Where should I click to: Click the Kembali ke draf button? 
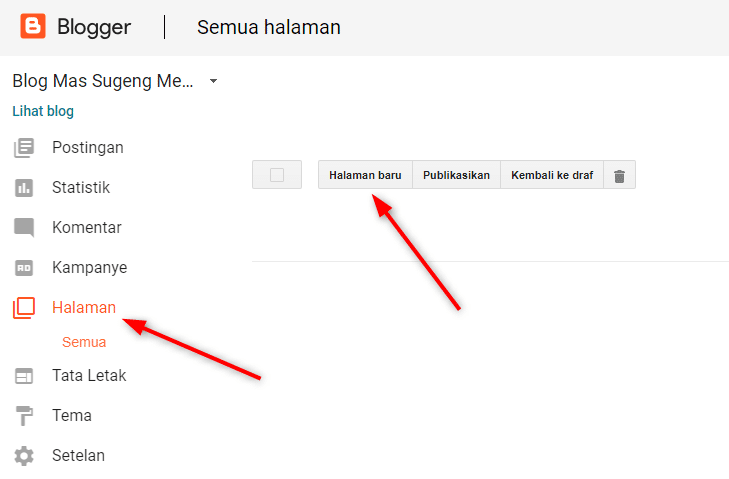tap(552, 175)
